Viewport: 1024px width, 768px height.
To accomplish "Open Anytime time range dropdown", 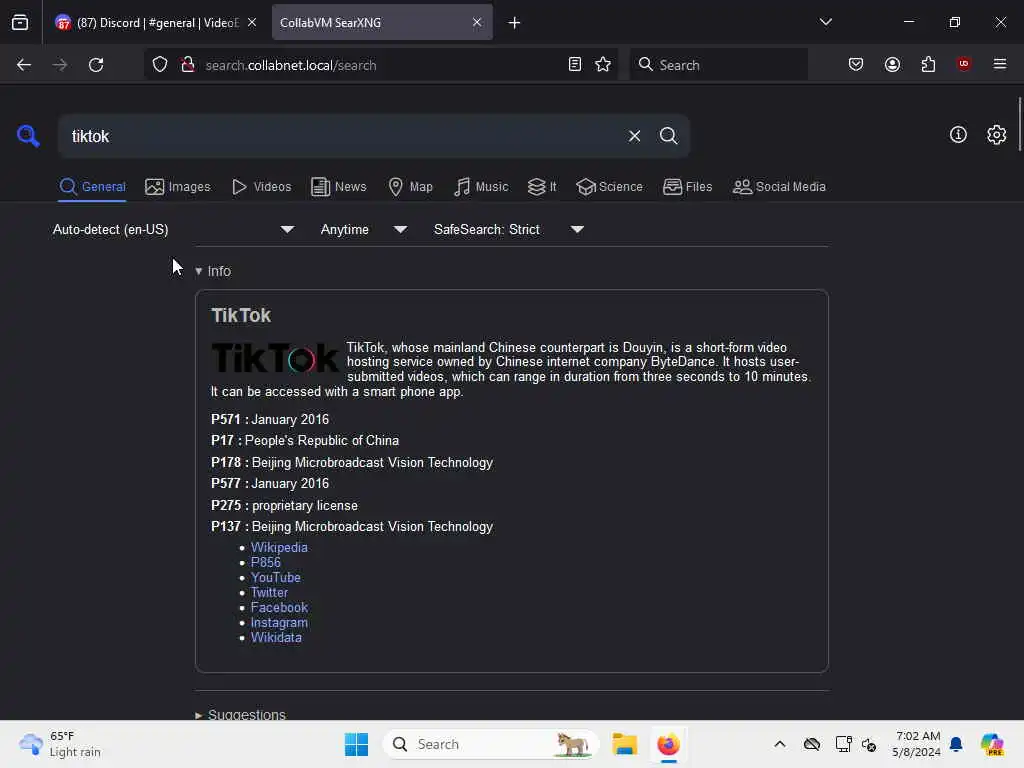I will tap(363, 229).
